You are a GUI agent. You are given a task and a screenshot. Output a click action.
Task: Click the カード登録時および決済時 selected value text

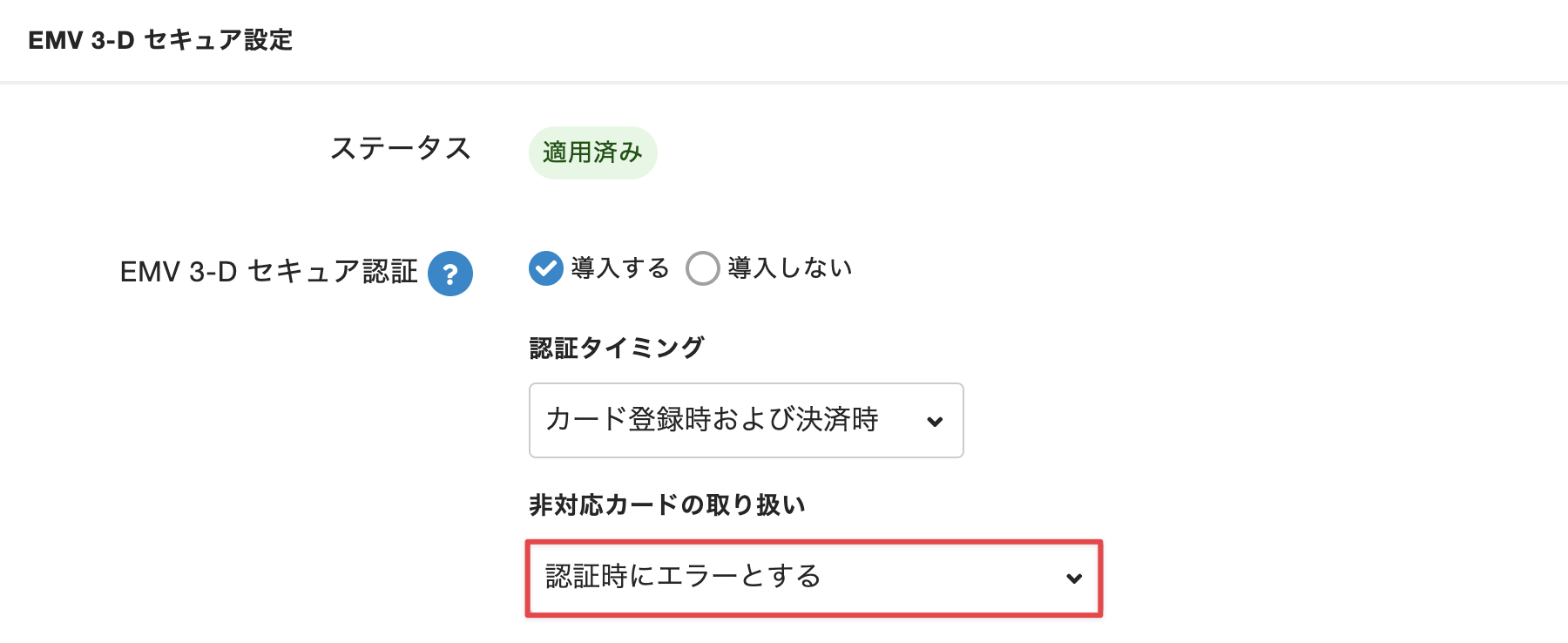click(x=712, y=419)
